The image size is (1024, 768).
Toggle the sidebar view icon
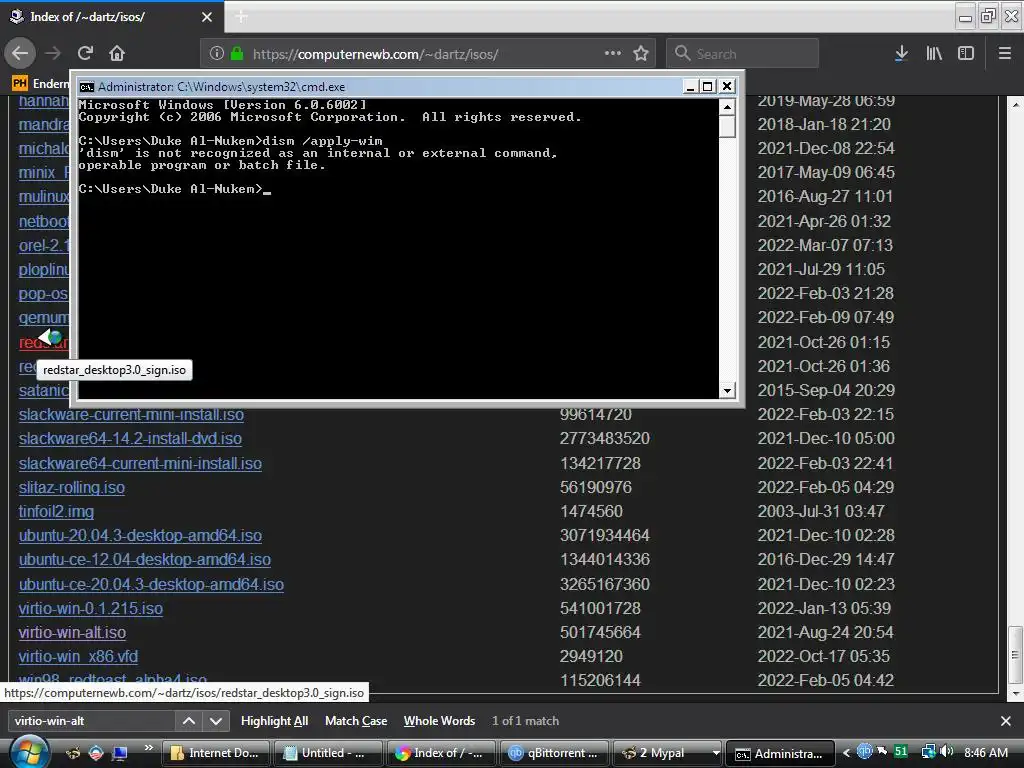[966, 54]
